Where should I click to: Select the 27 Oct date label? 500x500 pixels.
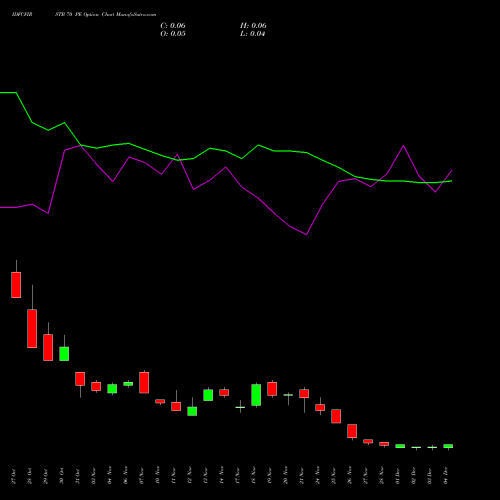pyautogui.click(x=14, y=476)
